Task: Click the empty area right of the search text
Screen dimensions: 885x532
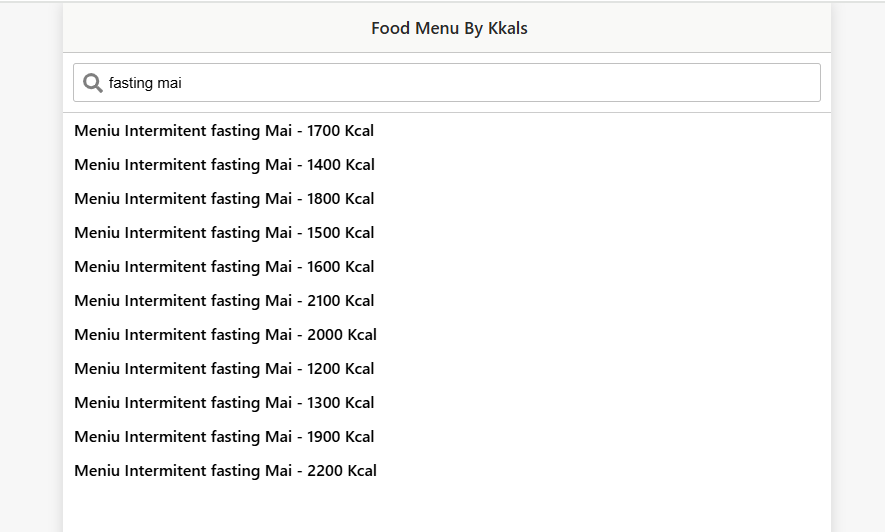Action: pyautogui.click(x=500, y=83)
